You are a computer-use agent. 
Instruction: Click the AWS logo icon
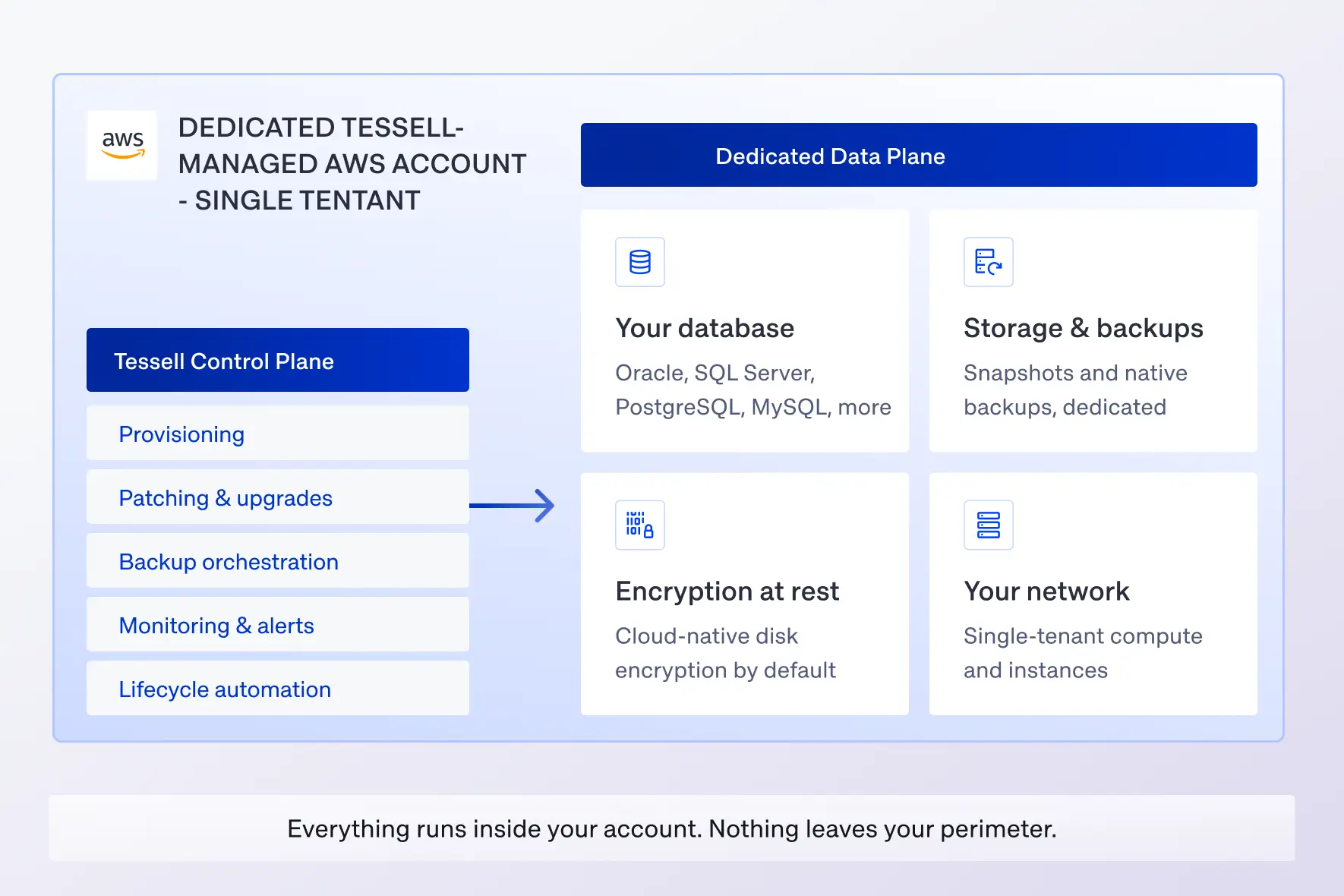(x=122, y=145)
